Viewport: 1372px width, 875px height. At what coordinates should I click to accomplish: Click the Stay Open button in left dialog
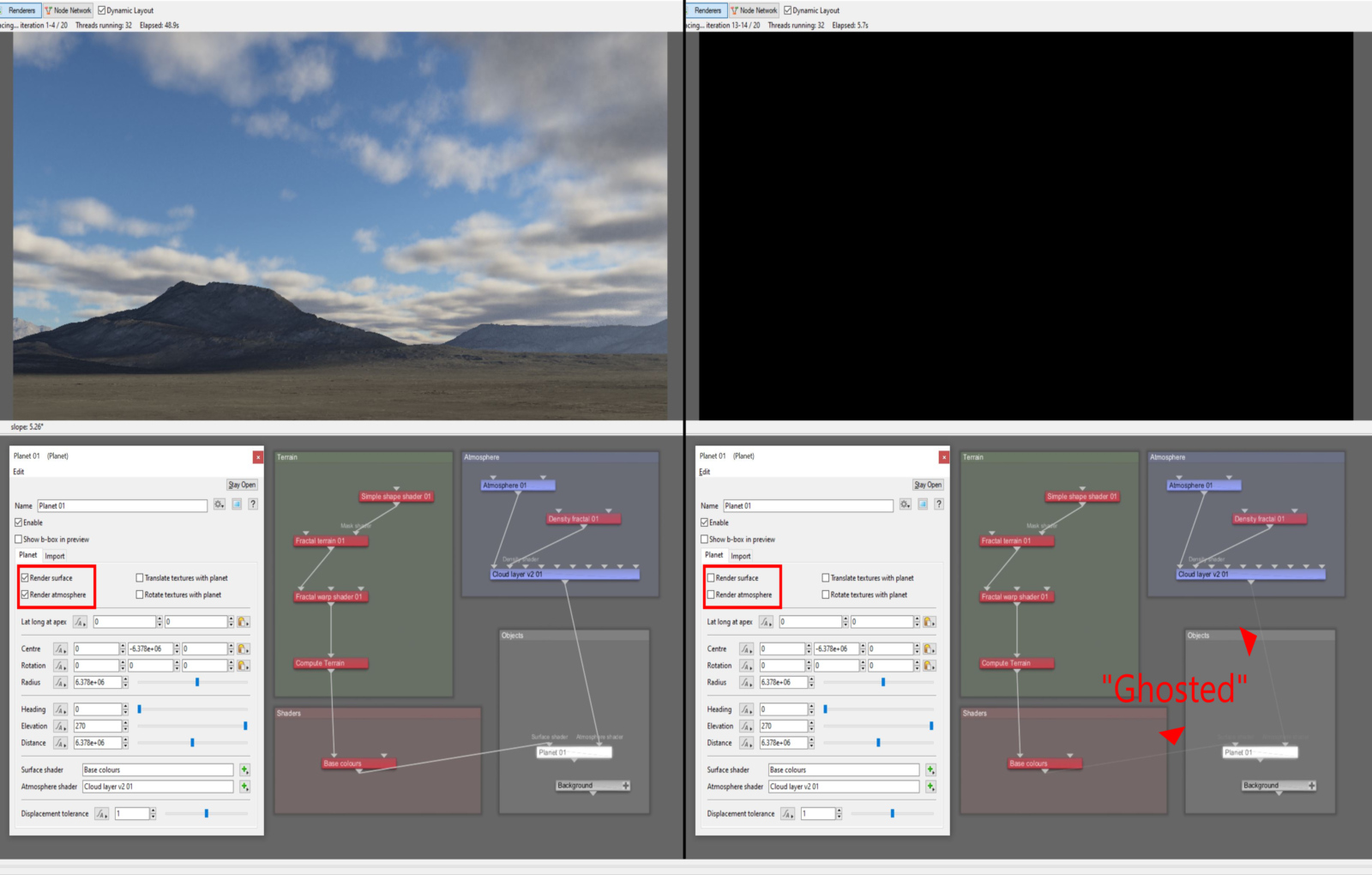[x=242, y=485]
